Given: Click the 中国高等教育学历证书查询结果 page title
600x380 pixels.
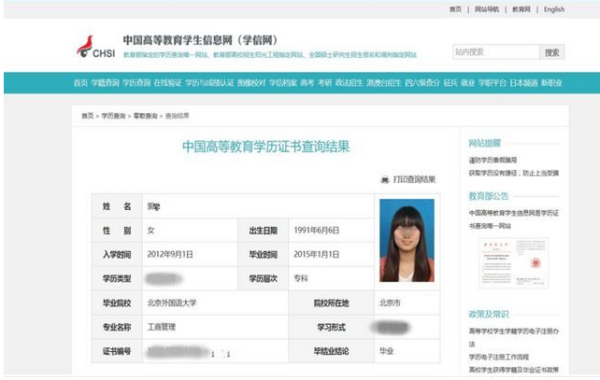Looking at the screenshot, I should (x=266, y=147).
